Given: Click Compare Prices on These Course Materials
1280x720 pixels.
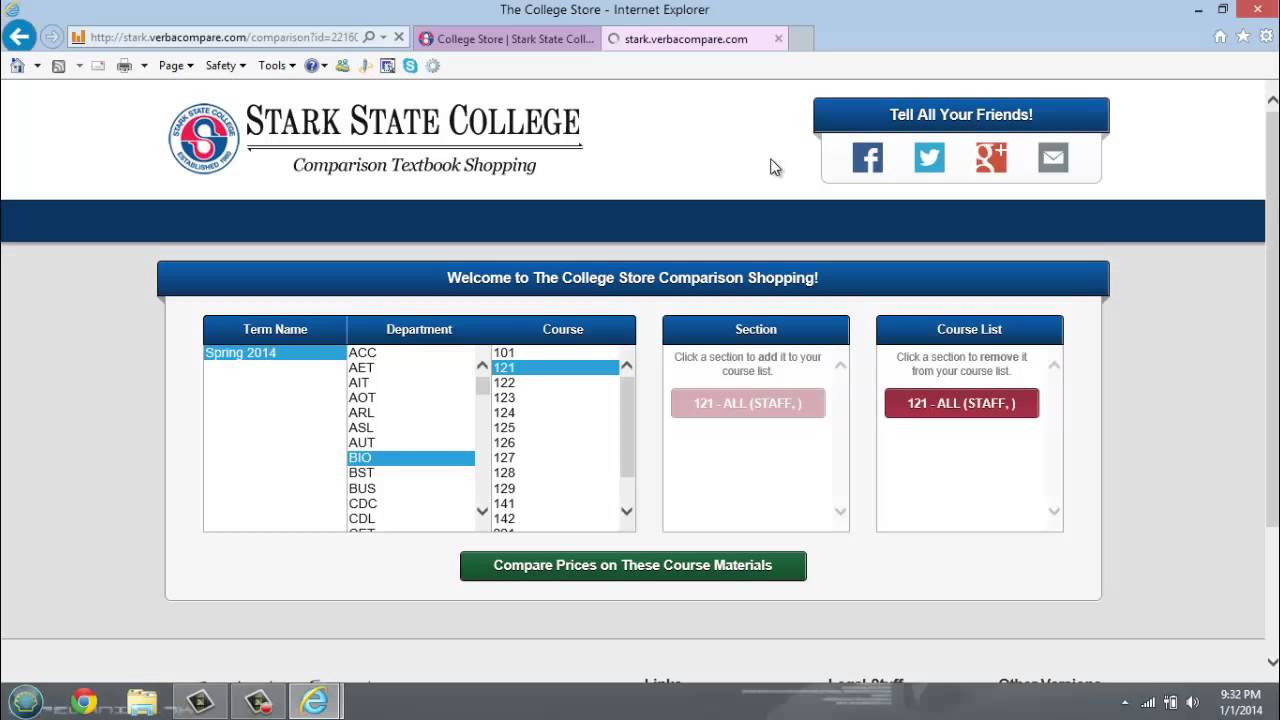Looking at the screenshot, I should coord(633,566).
